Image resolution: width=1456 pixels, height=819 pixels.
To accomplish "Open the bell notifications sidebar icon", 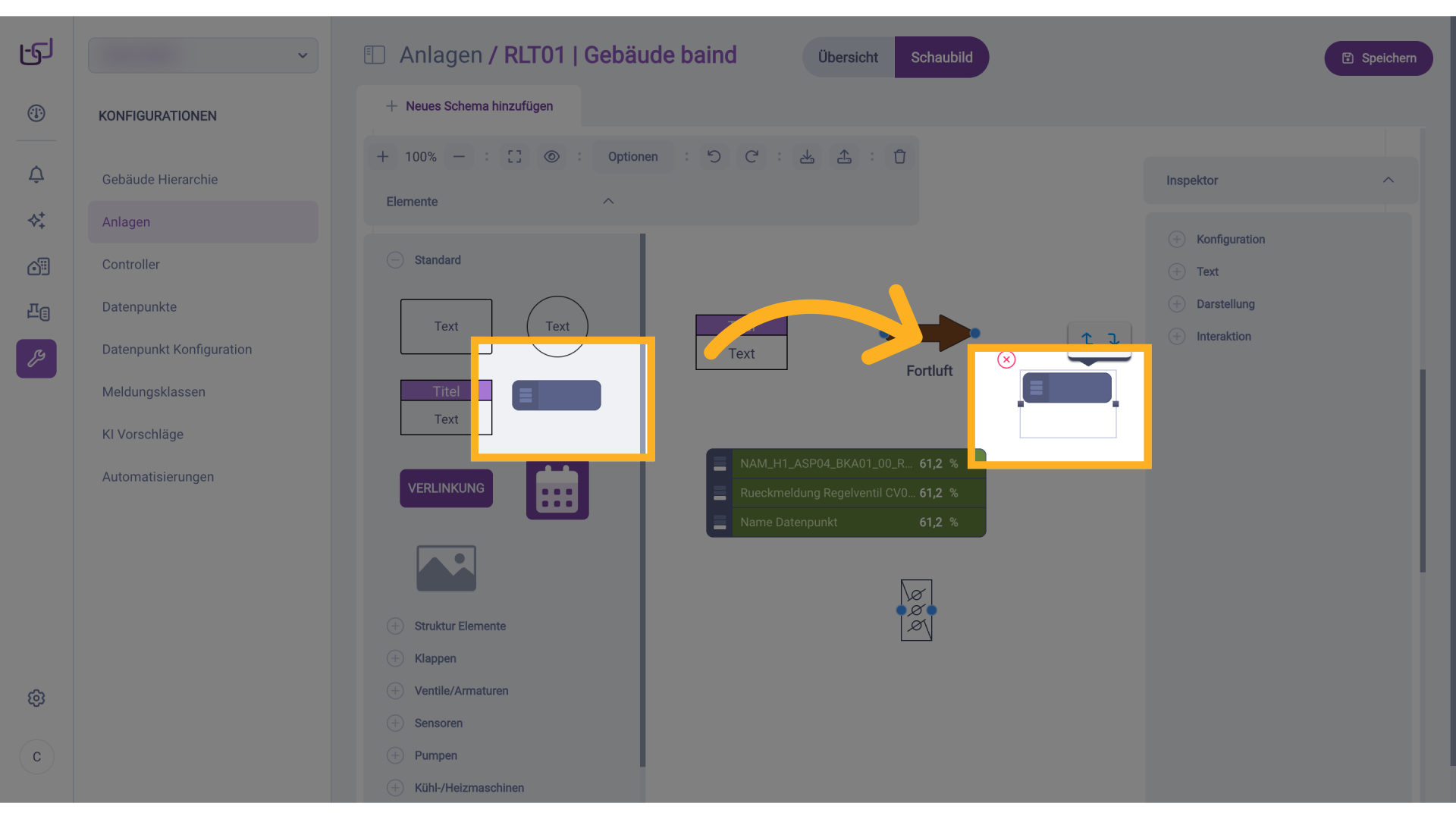I will (x=36, y=174).
